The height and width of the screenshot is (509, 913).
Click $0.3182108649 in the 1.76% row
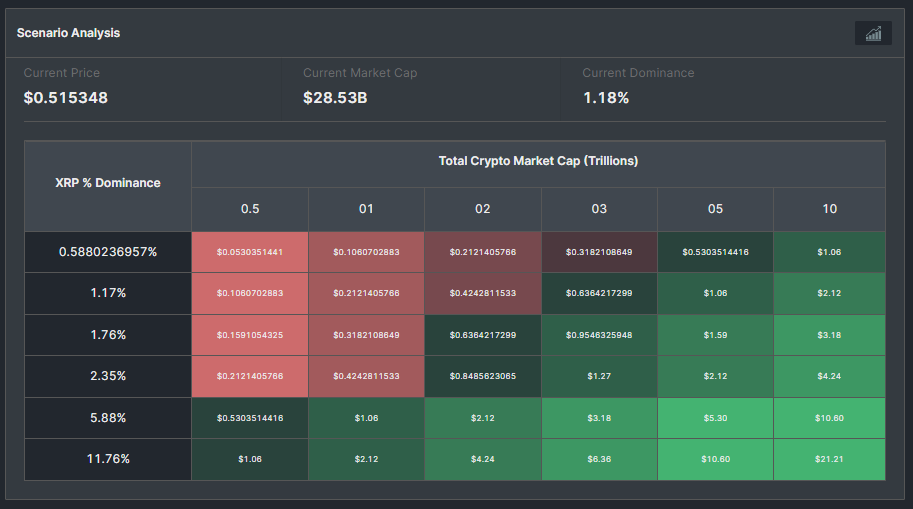366,335
